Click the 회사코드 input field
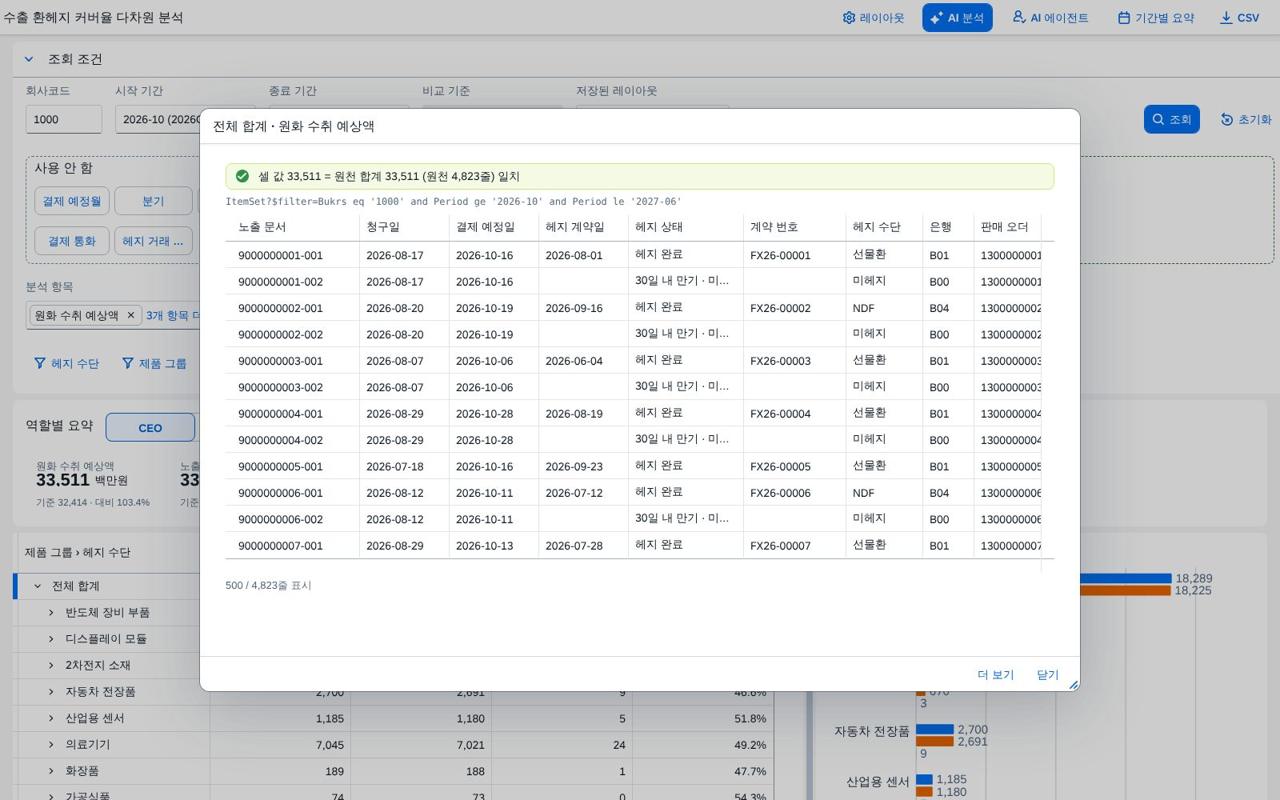 [x=63, y=119]
